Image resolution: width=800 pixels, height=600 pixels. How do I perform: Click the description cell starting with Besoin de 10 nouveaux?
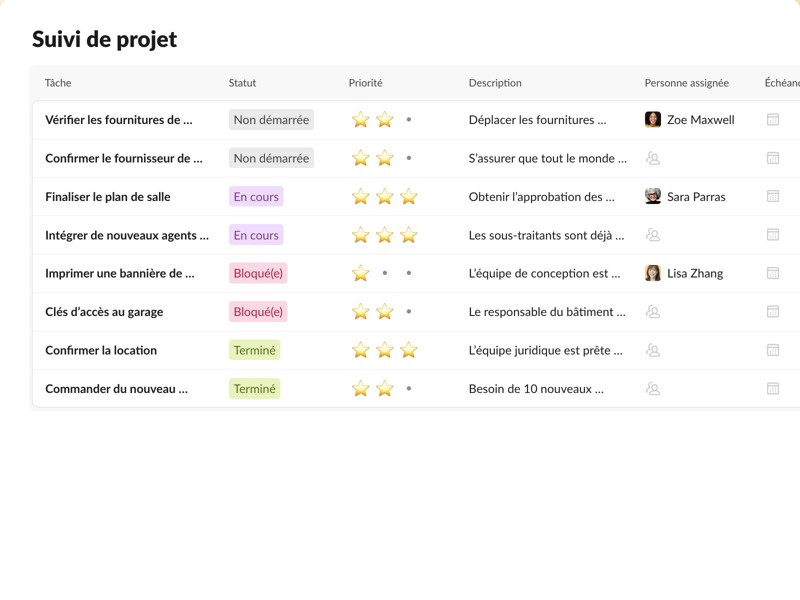pos(536,389)
